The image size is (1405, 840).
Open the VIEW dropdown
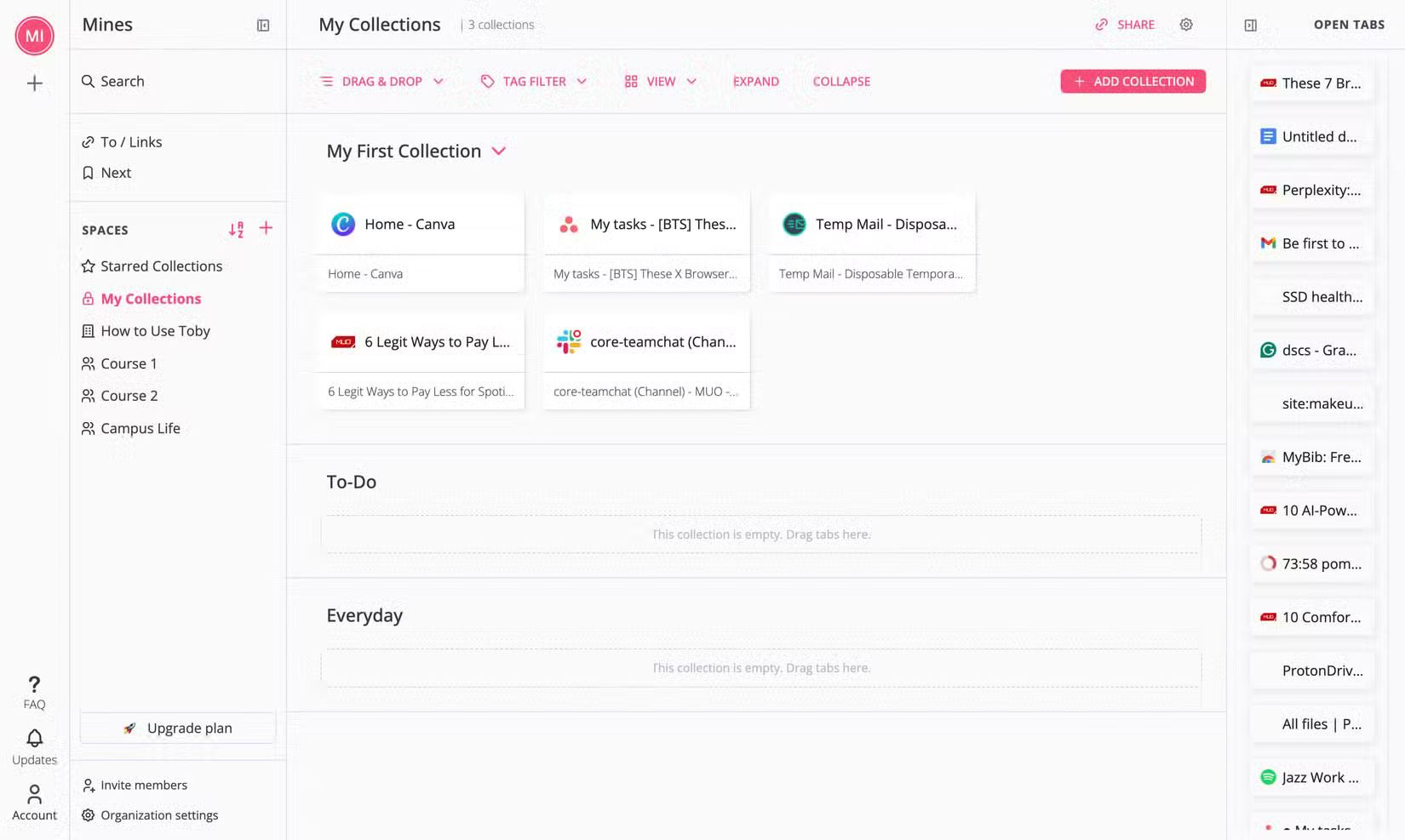point(660,81)
